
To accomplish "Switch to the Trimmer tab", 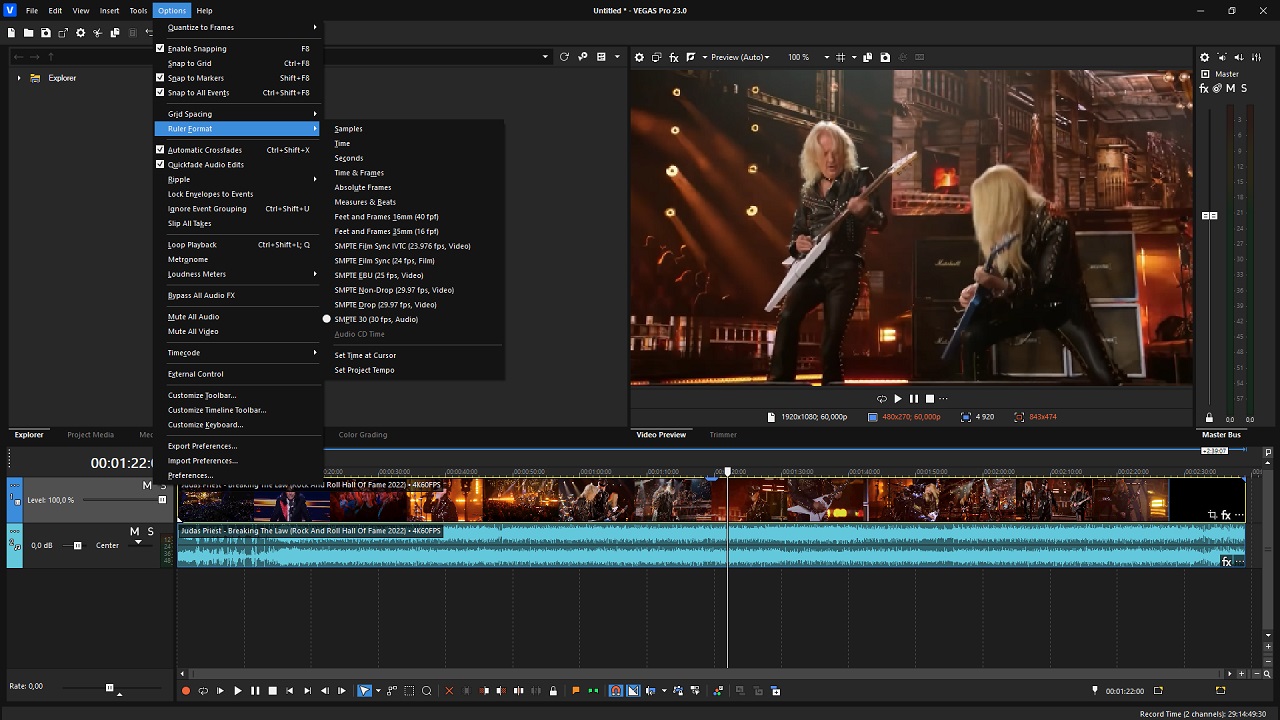I will [x=723, y=435].
